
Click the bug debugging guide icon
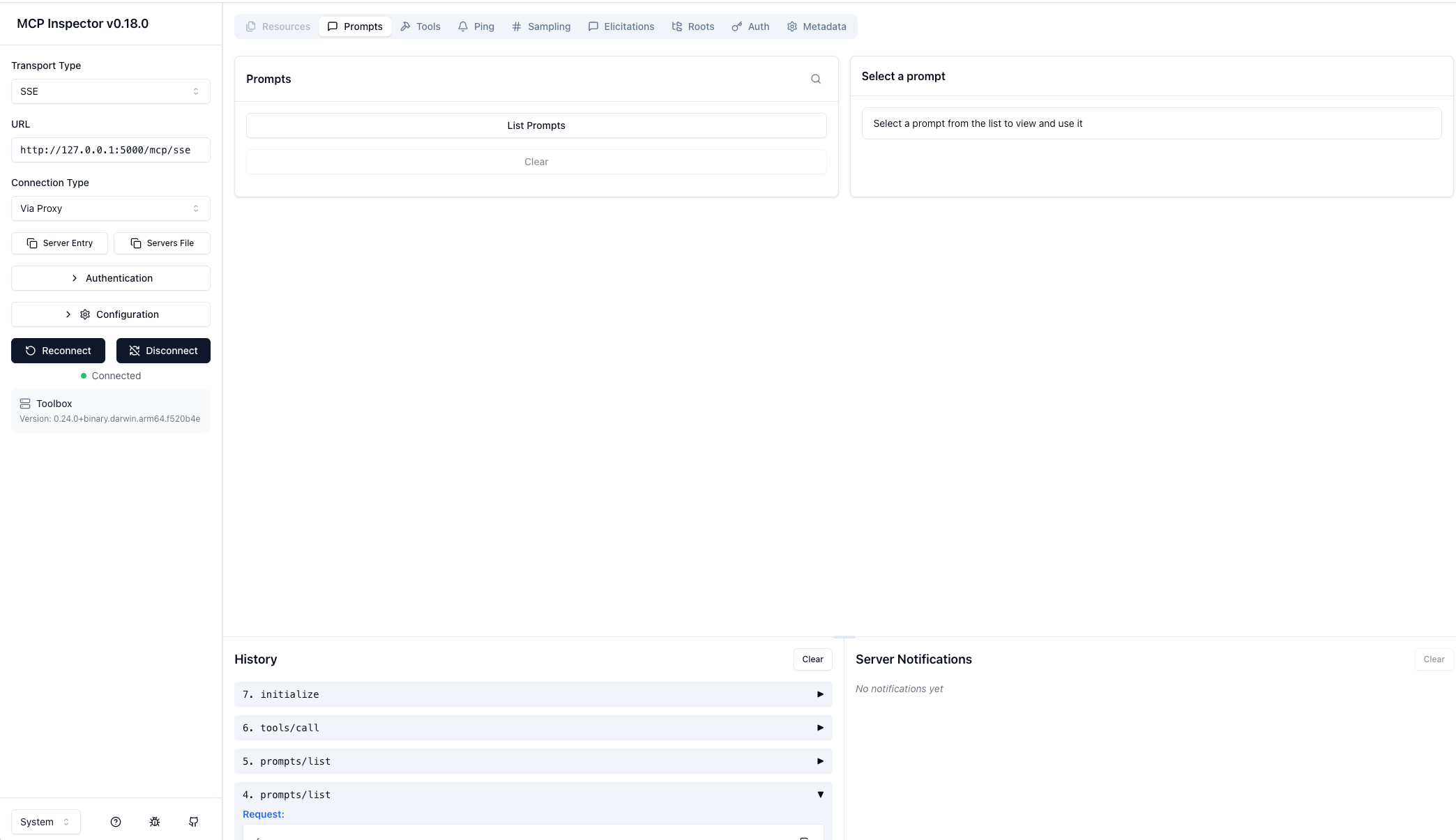pos(155,822)
